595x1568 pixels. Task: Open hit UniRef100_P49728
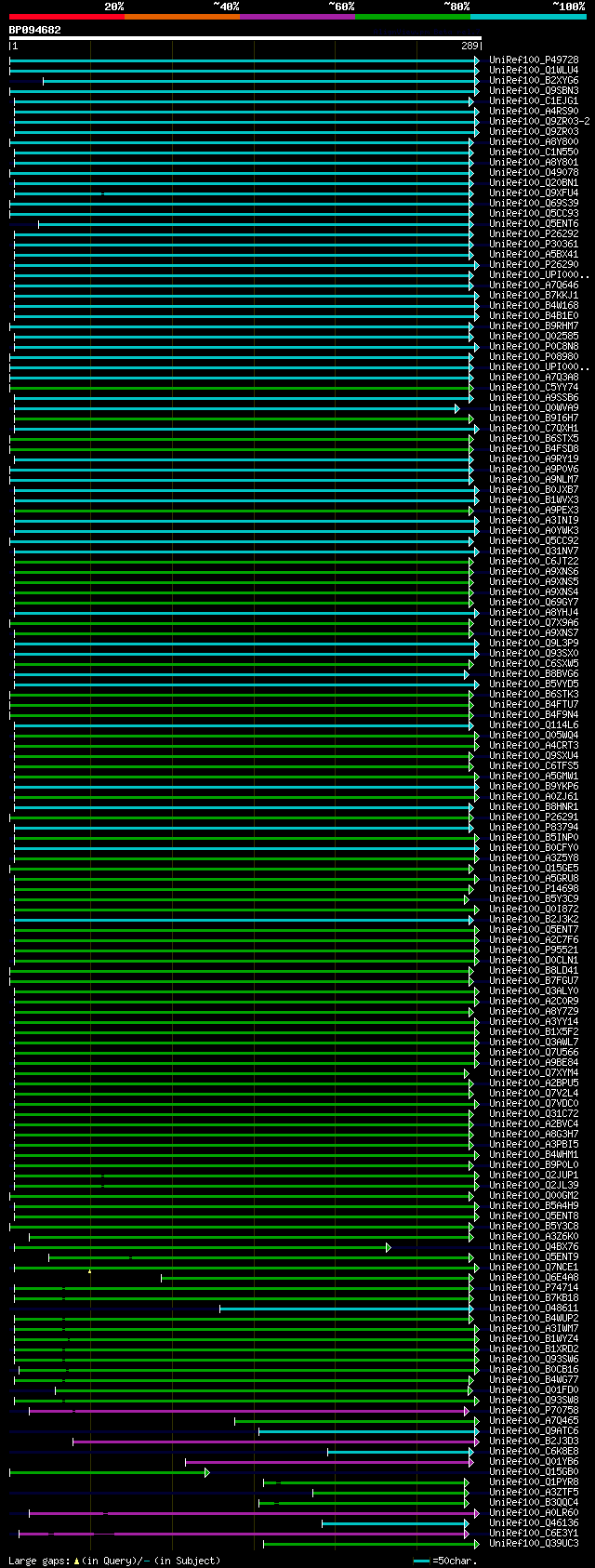(x=534, y=60)
